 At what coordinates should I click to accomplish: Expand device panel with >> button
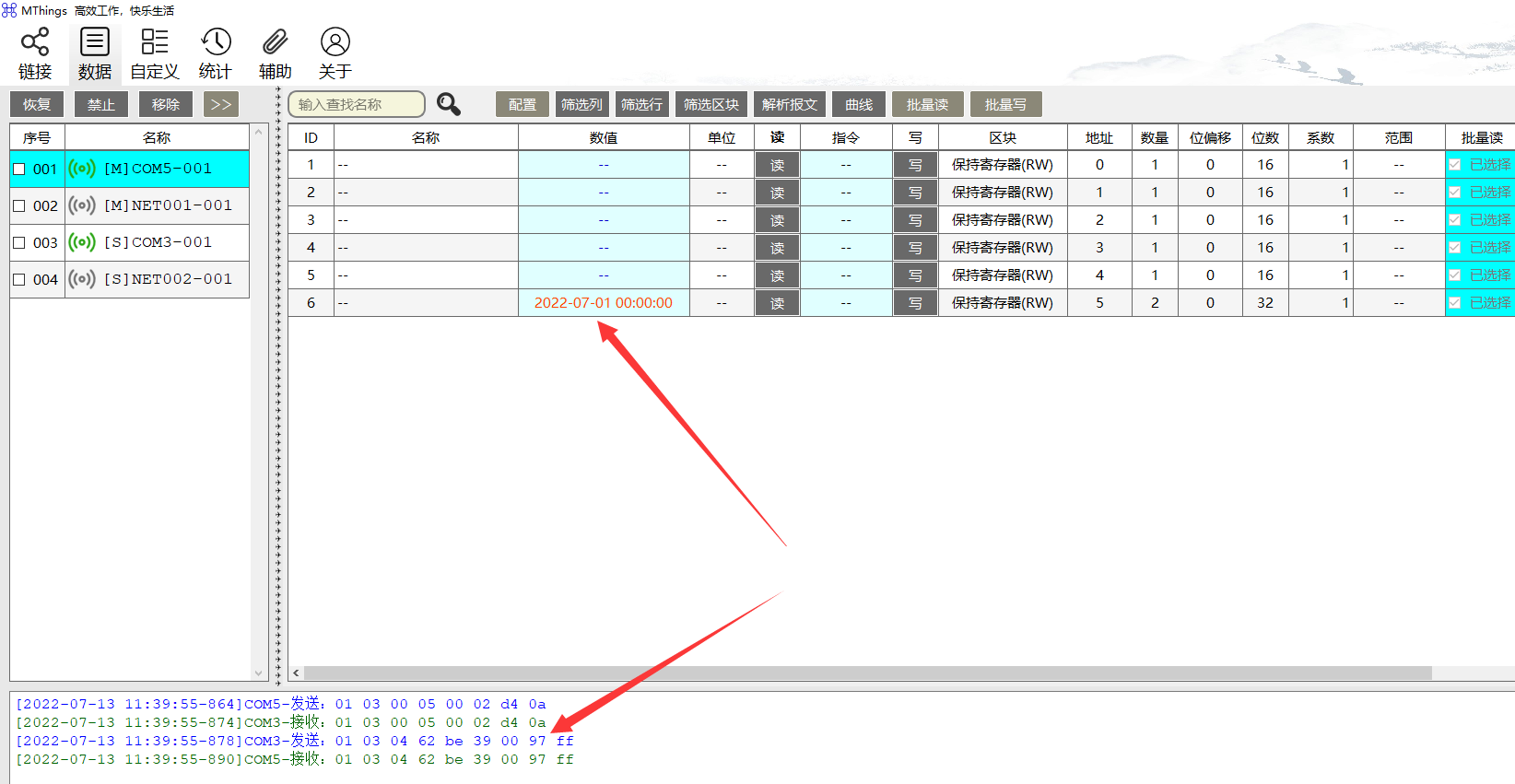pyautogui.click(x=221, y=104)
